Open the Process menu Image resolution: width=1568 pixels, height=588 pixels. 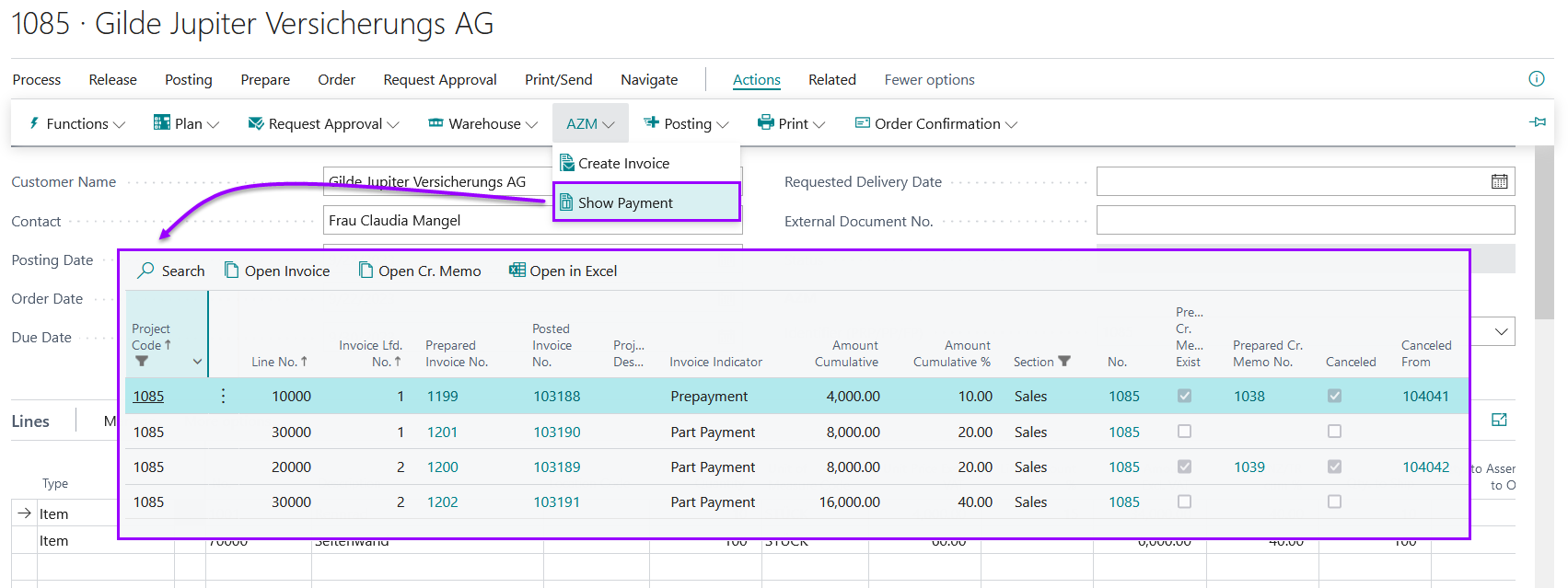pyautogui.click(x=37, y=80)
